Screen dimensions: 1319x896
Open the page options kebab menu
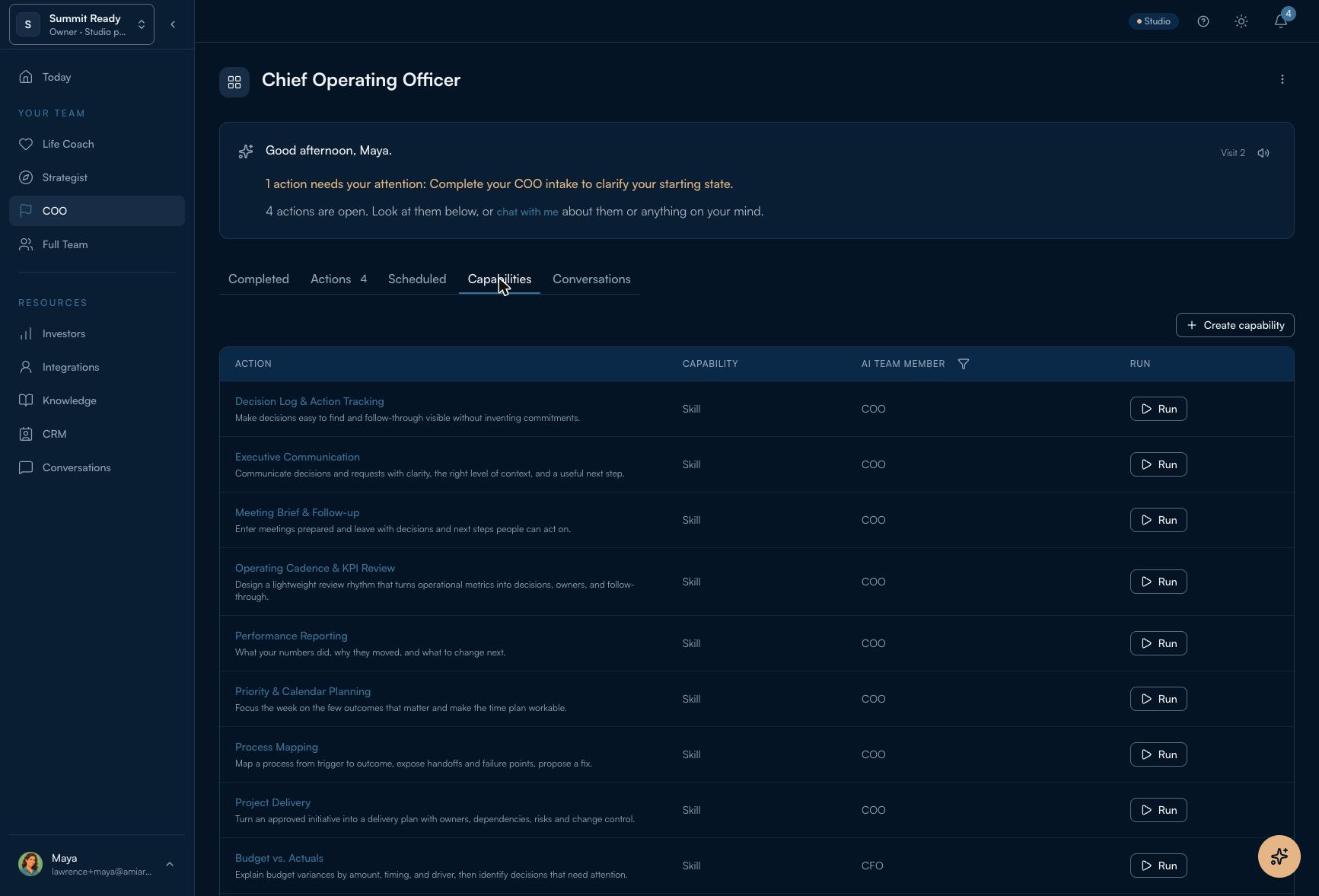pos(1282,79)
